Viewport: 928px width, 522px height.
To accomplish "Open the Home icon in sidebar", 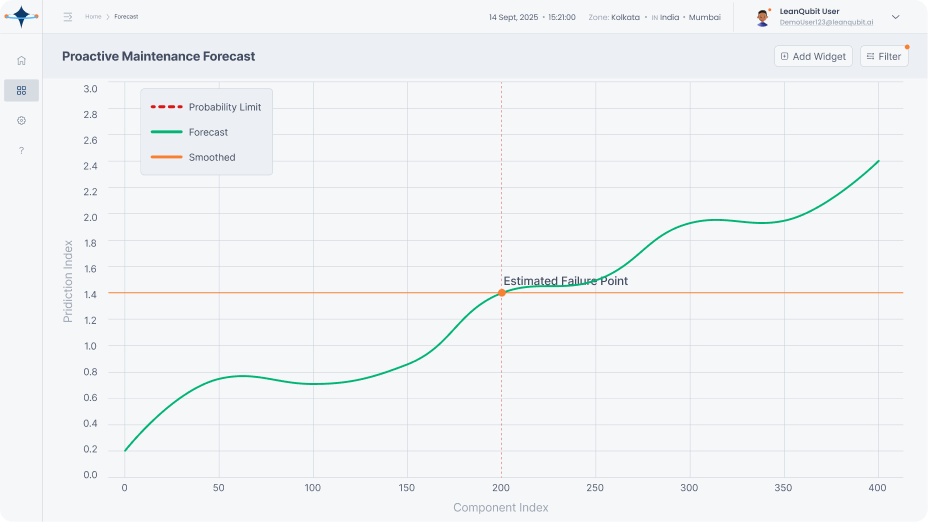I will pos(21,60).
